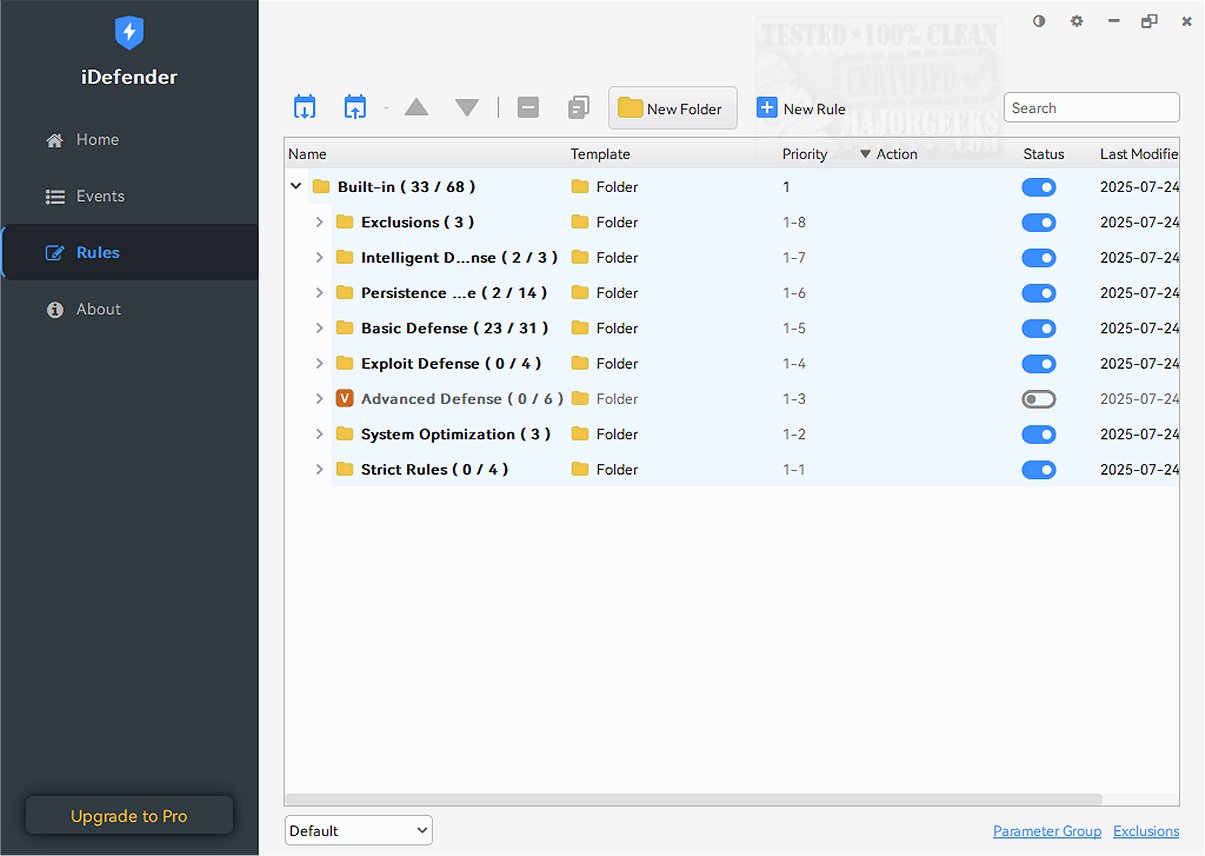Disable the Built-in status toggle
Screen dimensions: 1205x856
point(1039,187)
